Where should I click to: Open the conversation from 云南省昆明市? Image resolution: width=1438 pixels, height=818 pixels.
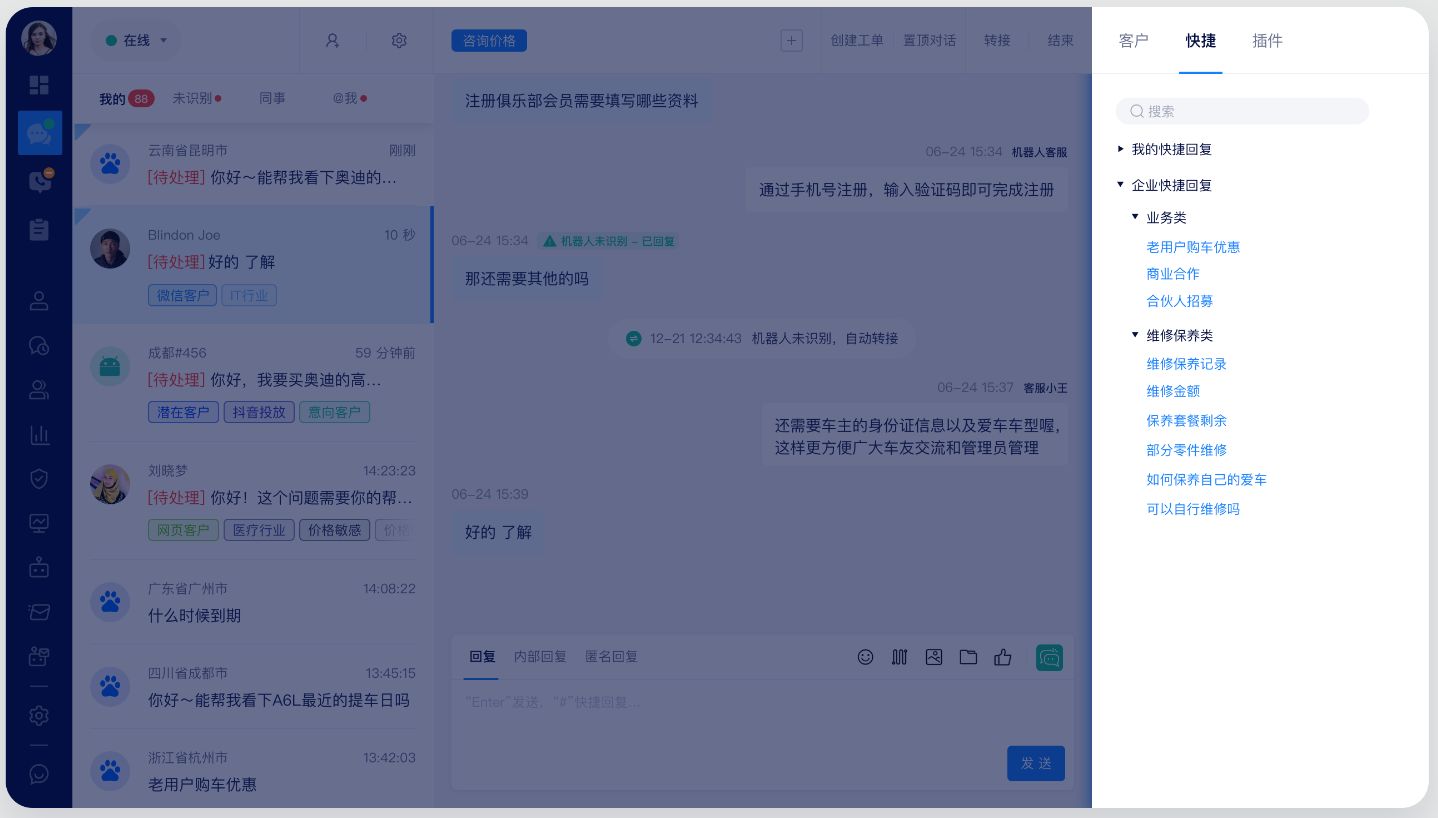[x=253, y=164]
